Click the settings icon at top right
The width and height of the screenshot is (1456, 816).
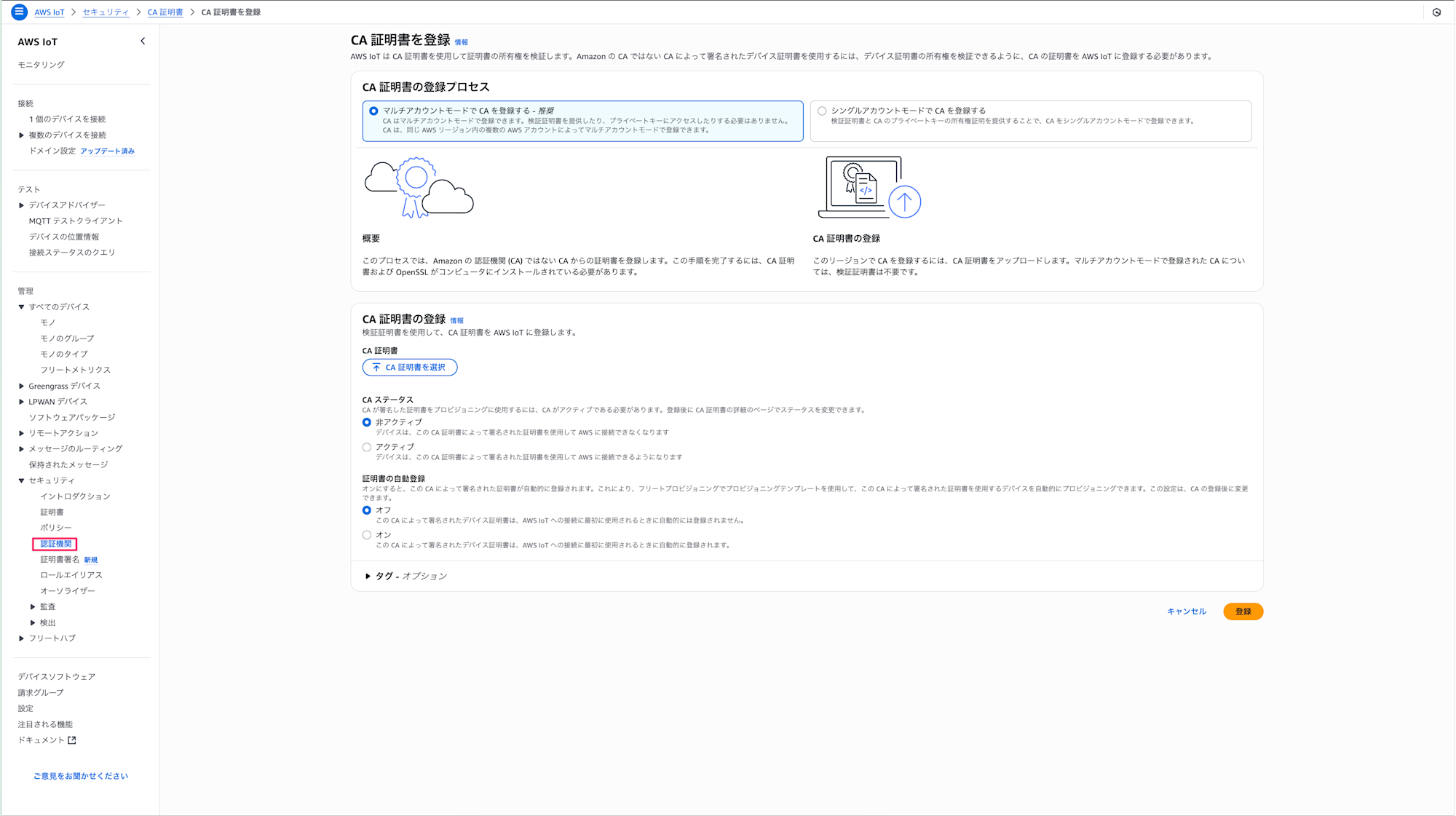[x=1436, y=12]
